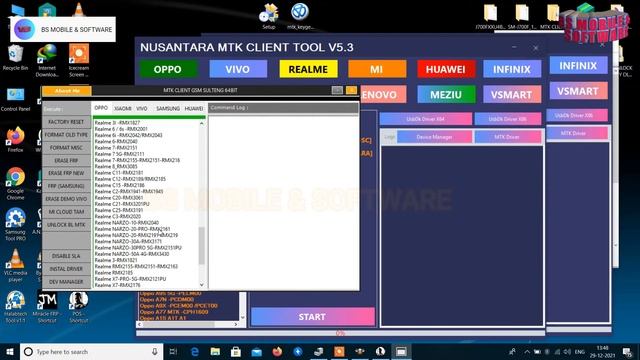Select the VSMART button in Nusantara front window
The width and height of the screenshot is (640, 360).
click(511, 95)
